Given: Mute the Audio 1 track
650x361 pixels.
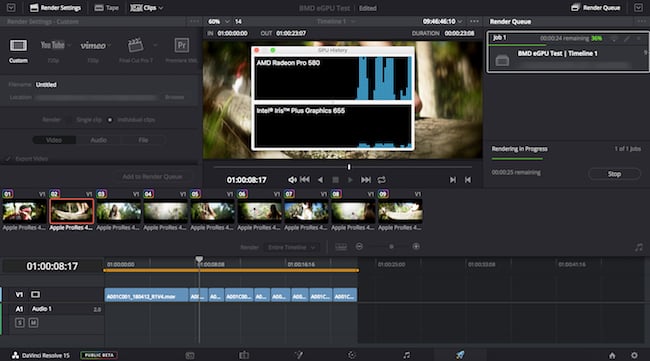Looking at the screenshot, I should point(34,322).
